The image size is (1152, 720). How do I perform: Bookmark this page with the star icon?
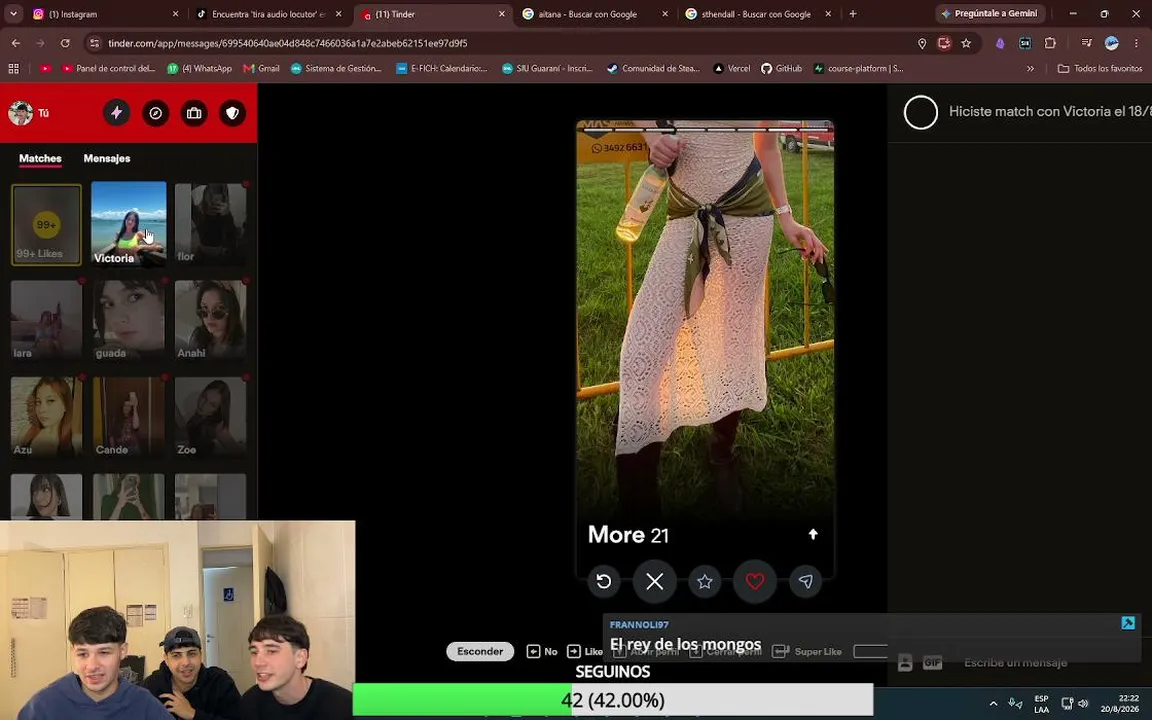(x=966, y=43)
